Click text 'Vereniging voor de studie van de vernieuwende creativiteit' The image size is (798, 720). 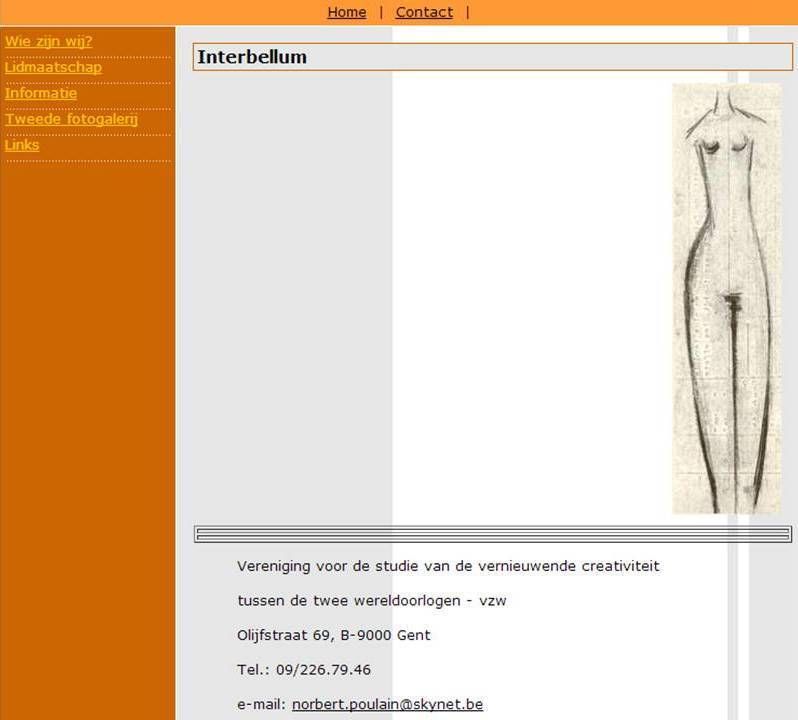(x=448, y=566)
